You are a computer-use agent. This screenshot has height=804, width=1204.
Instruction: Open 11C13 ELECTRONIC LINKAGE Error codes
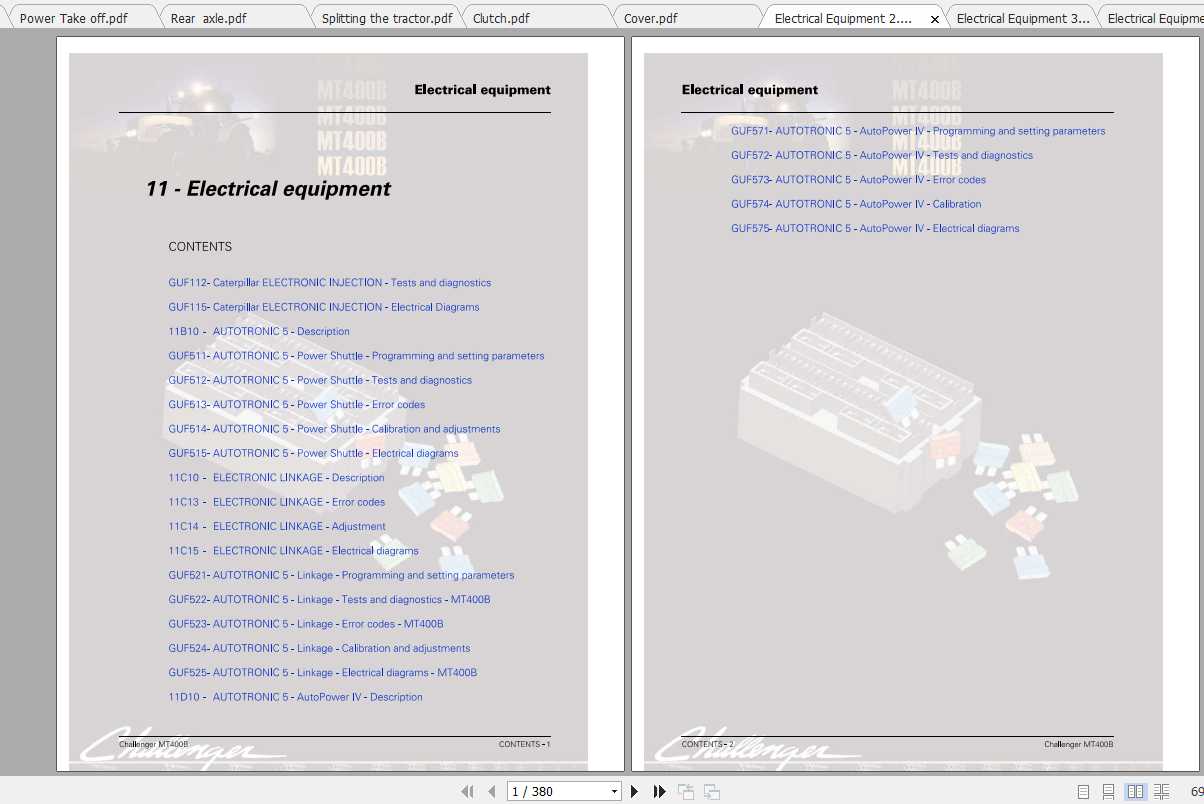click(x=277, y=502)
